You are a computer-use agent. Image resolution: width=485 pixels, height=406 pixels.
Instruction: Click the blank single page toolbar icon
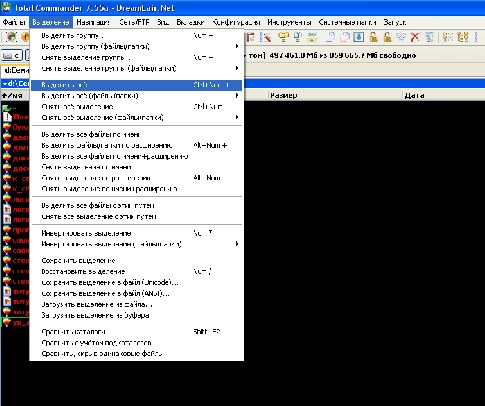330,37
